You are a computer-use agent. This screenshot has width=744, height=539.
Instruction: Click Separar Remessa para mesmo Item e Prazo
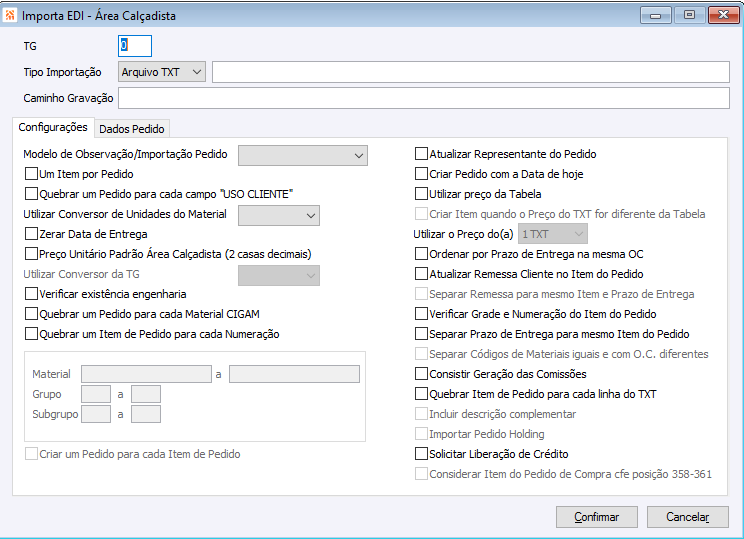point(421,294)
